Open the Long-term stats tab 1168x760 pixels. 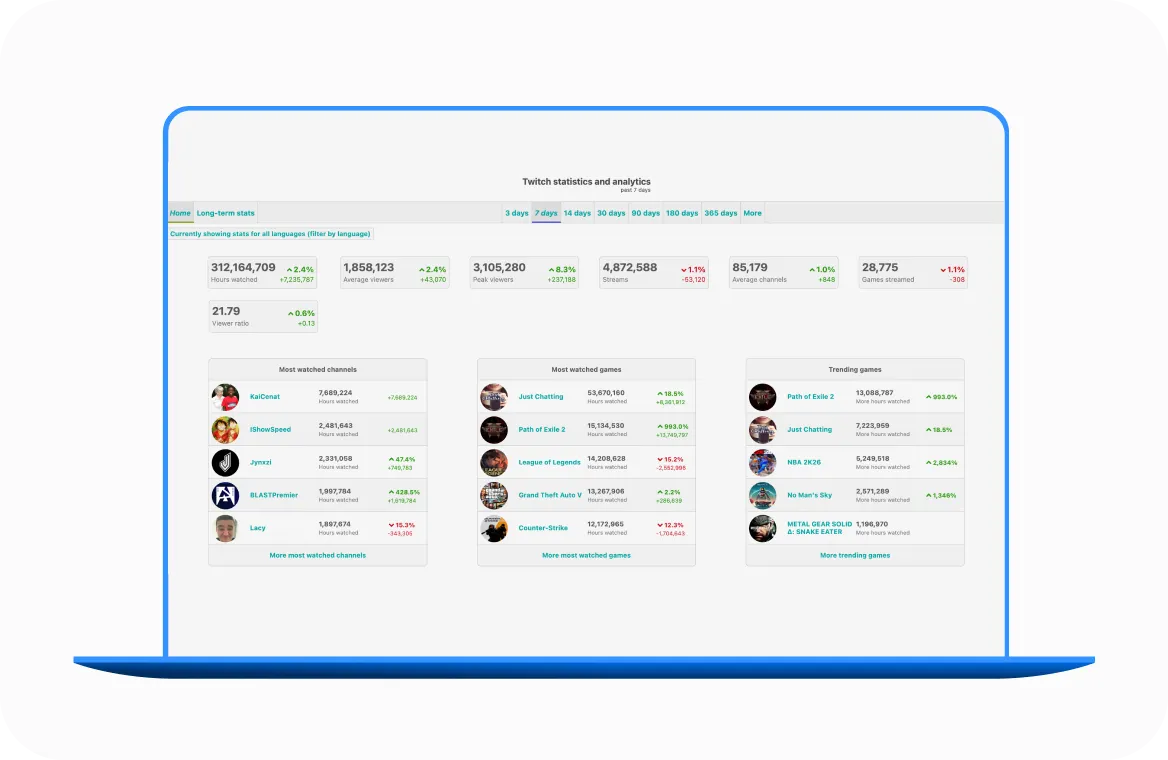point(224,212)
